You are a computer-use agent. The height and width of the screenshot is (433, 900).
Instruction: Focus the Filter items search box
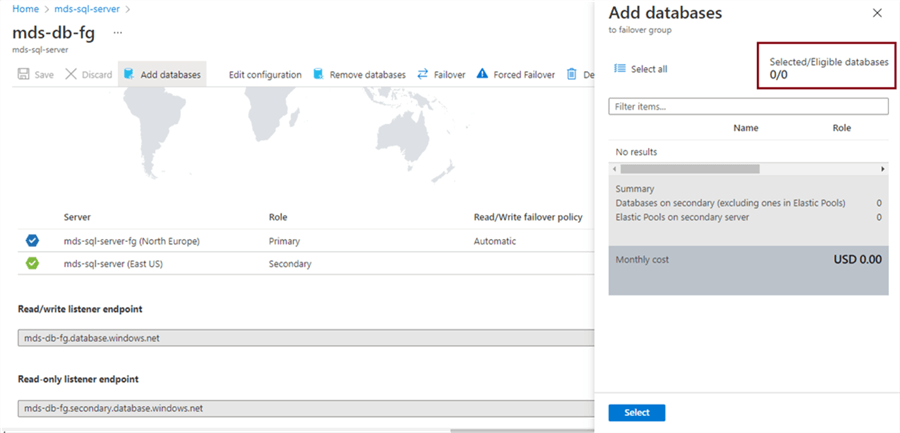click(748, 106)
